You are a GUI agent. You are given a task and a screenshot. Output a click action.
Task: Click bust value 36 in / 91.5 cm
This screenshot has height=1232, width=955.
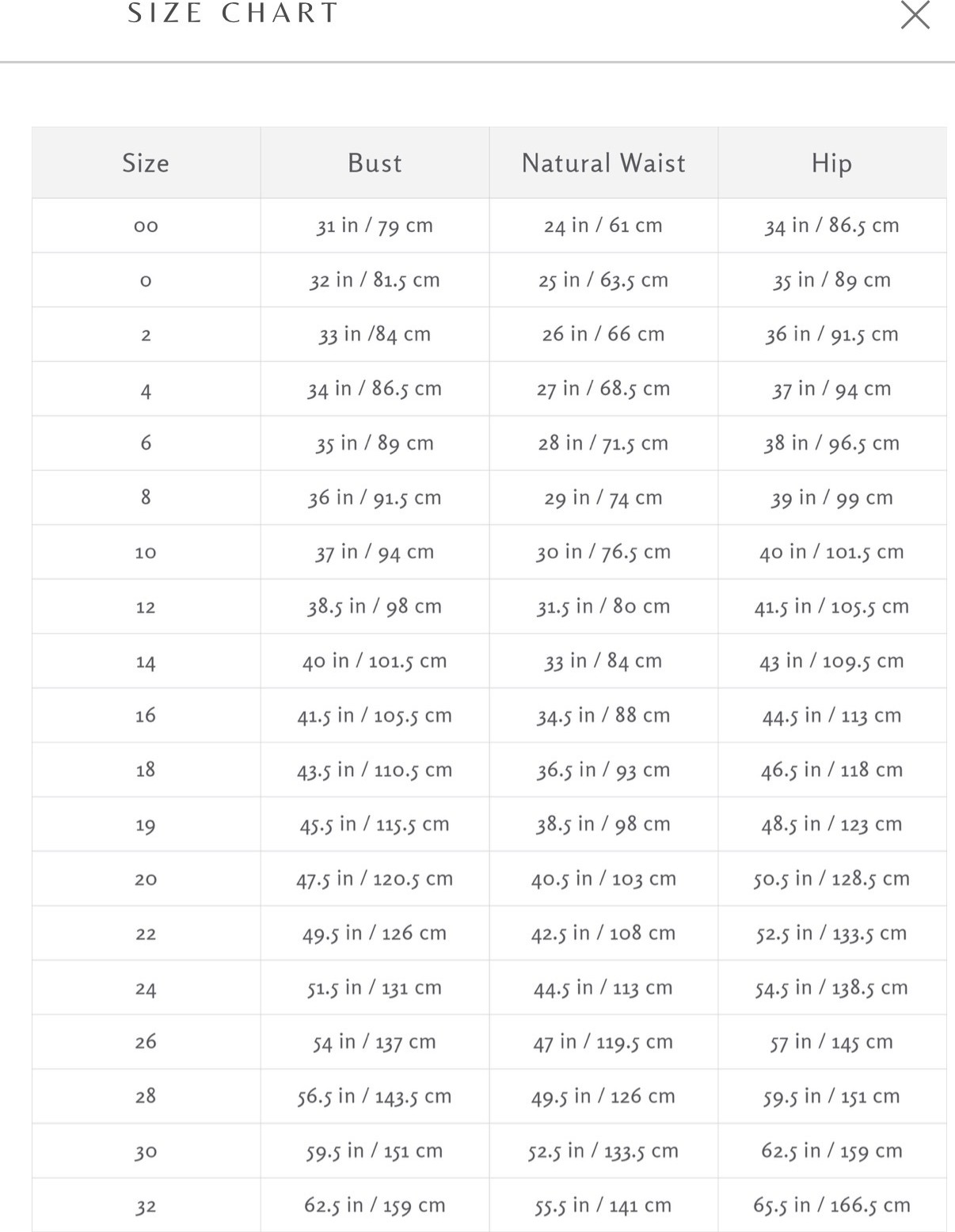[375, 498]
